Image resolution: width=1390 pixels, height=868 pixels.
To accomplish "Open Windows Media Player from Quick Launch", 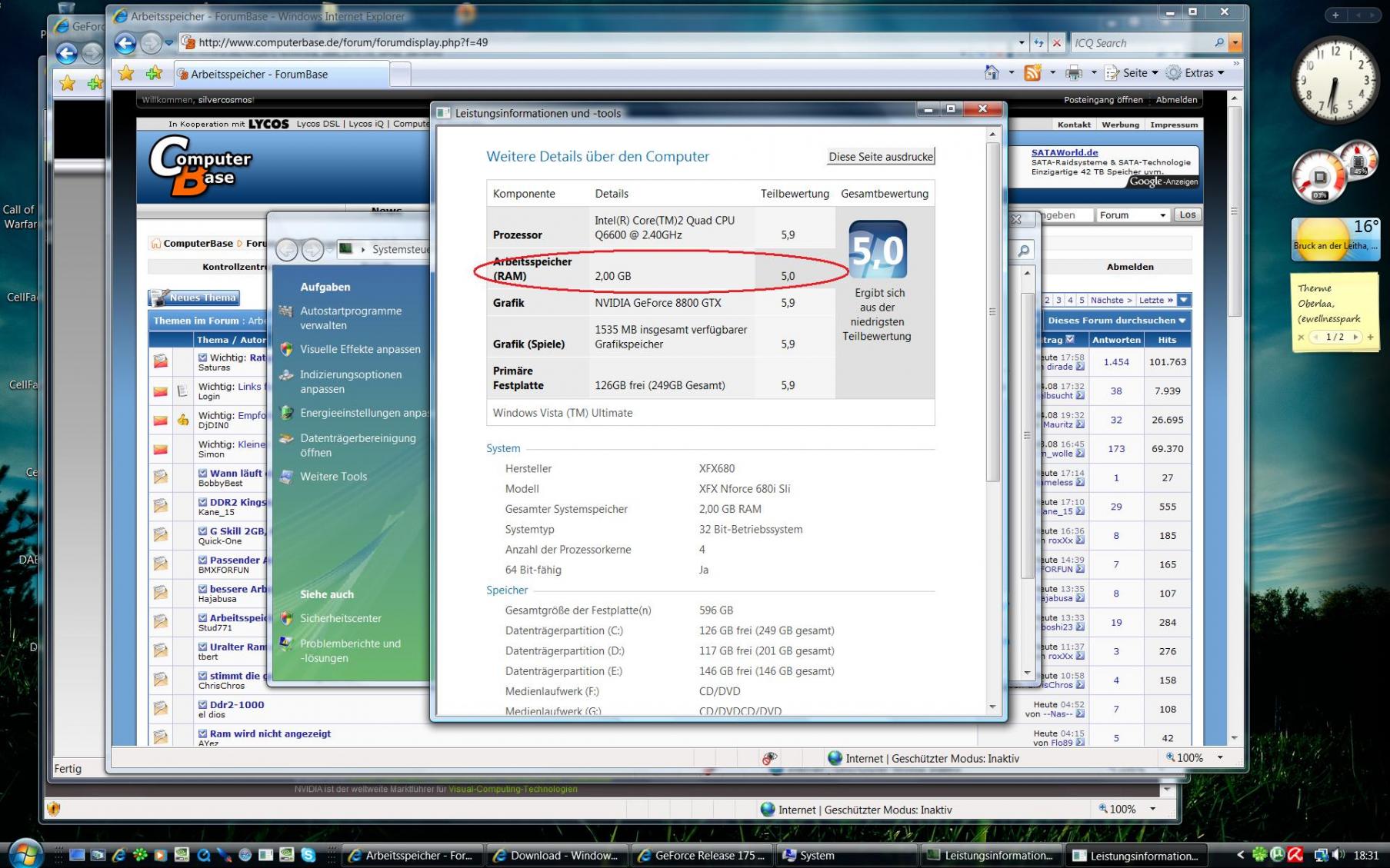I will point(160,854).
